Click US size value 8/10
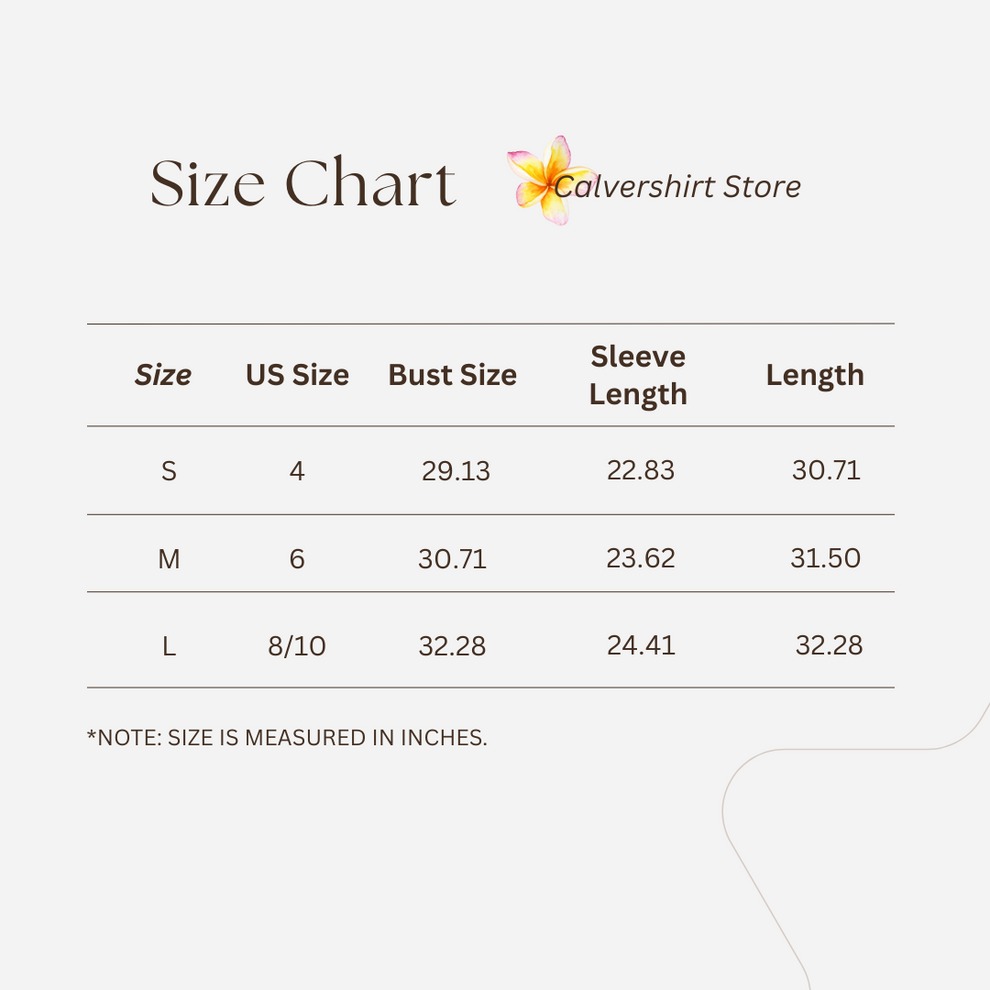The height and width of the screenshot is (990, 990). (x=297, y=646)
